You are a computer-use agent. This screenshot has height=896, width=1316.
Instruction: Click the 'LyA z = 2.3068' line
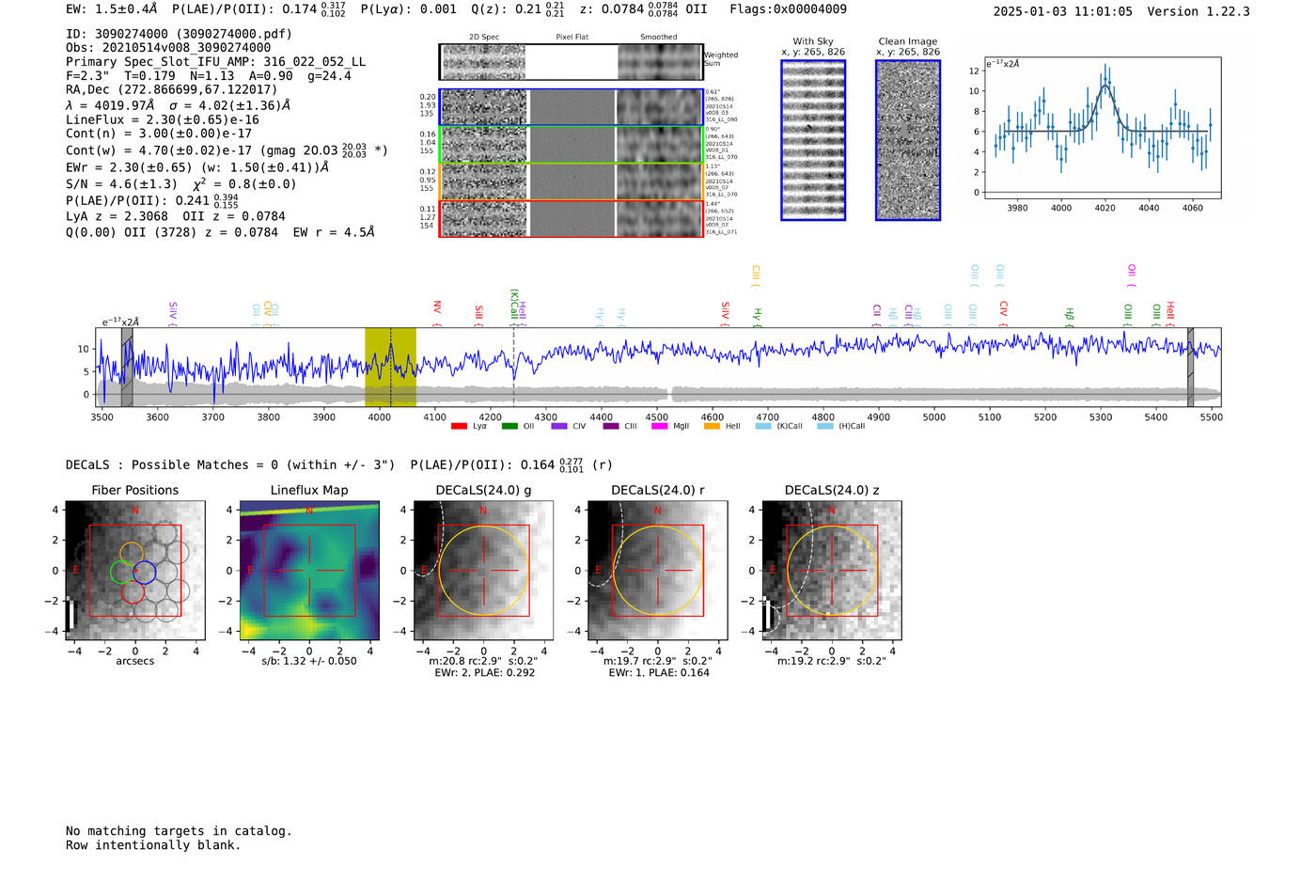pos(175,216)
